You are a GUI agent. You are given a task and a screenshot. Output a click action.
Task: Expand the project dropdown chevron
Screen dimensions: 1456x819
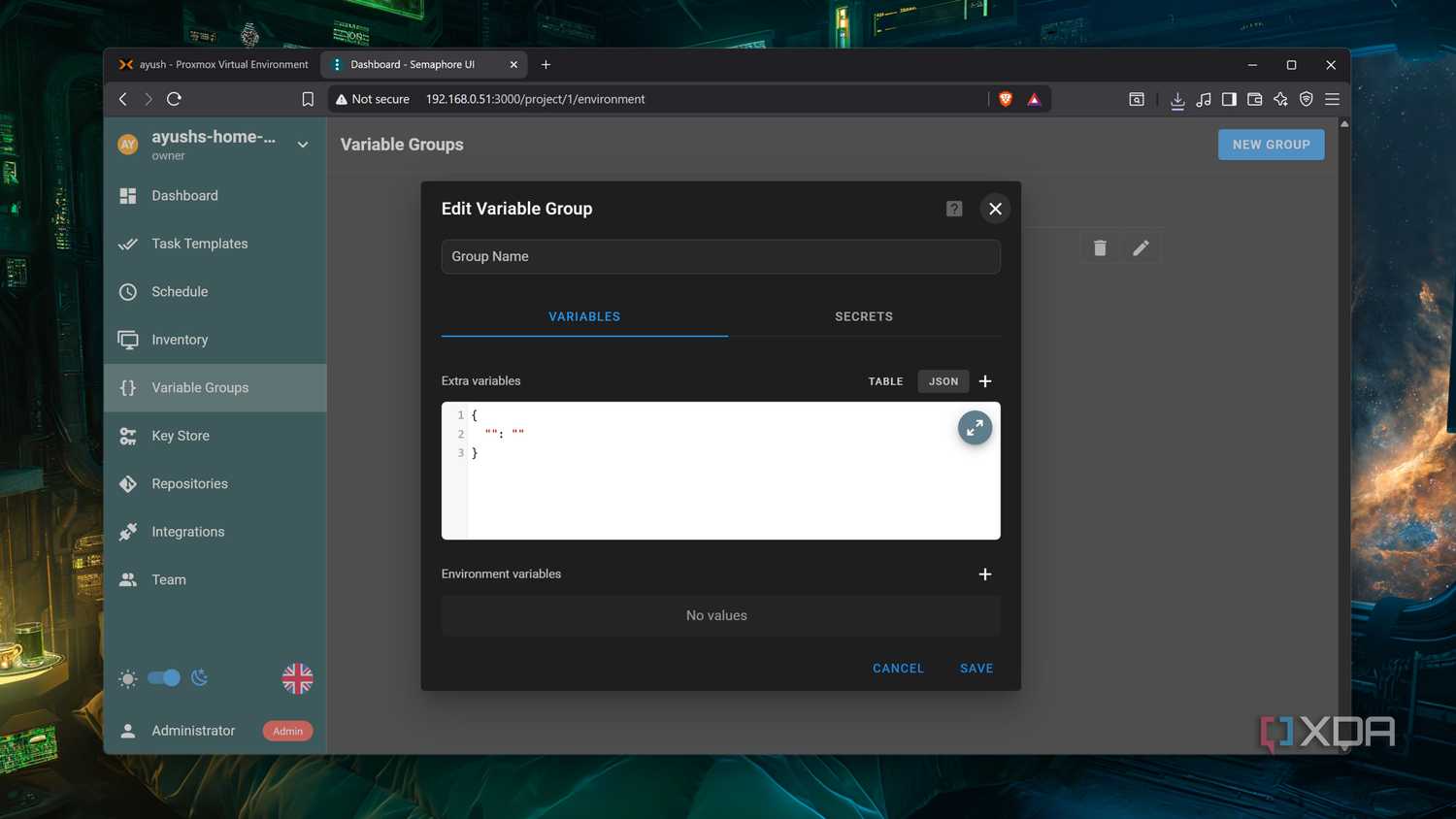[x=303, y=145]
